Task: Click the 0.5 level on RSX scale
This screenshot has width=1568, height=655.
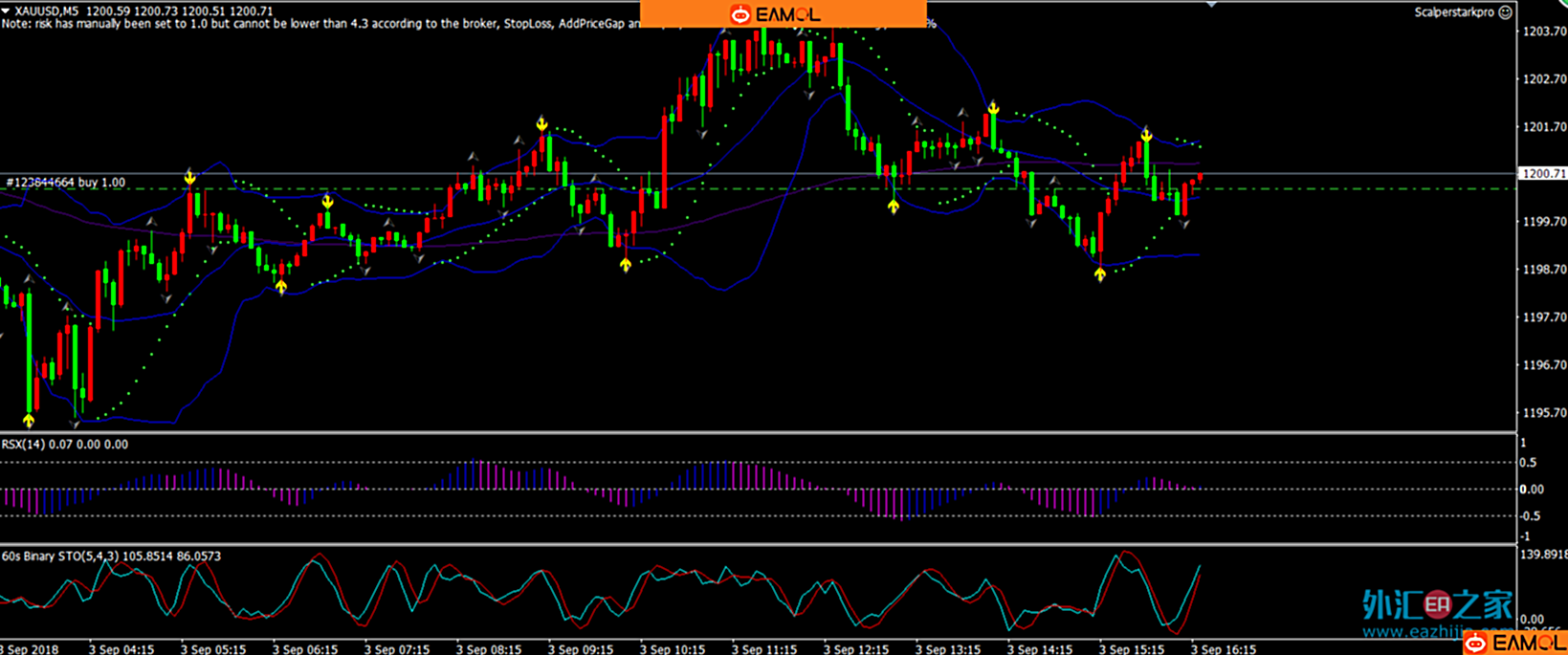Action: tap(1529, 463)
